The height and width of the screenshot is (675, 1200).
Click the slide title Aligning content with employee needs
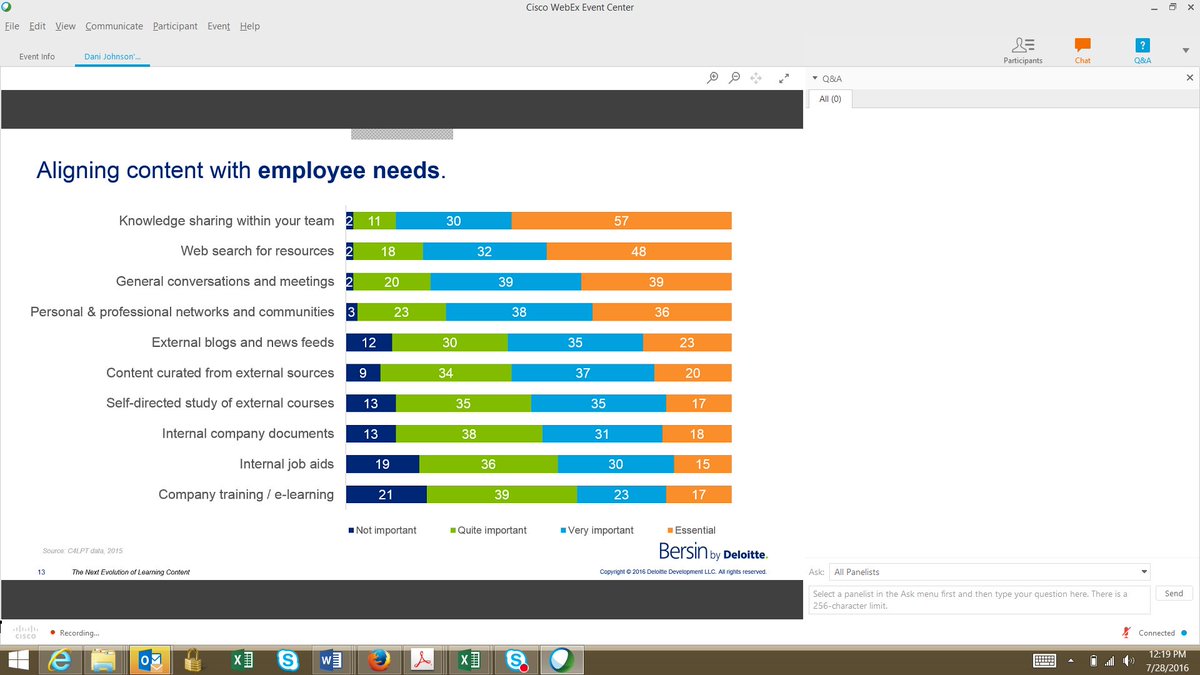(x=241, y=171)
